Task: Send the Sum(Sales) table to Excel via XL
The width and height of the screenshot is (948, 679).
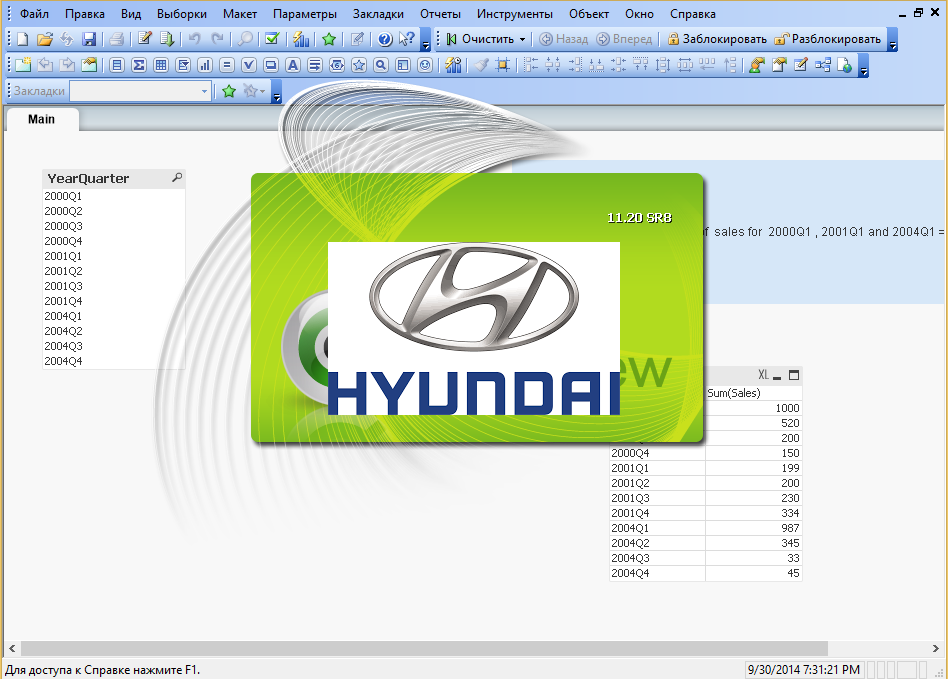Action: click(764, 375)
